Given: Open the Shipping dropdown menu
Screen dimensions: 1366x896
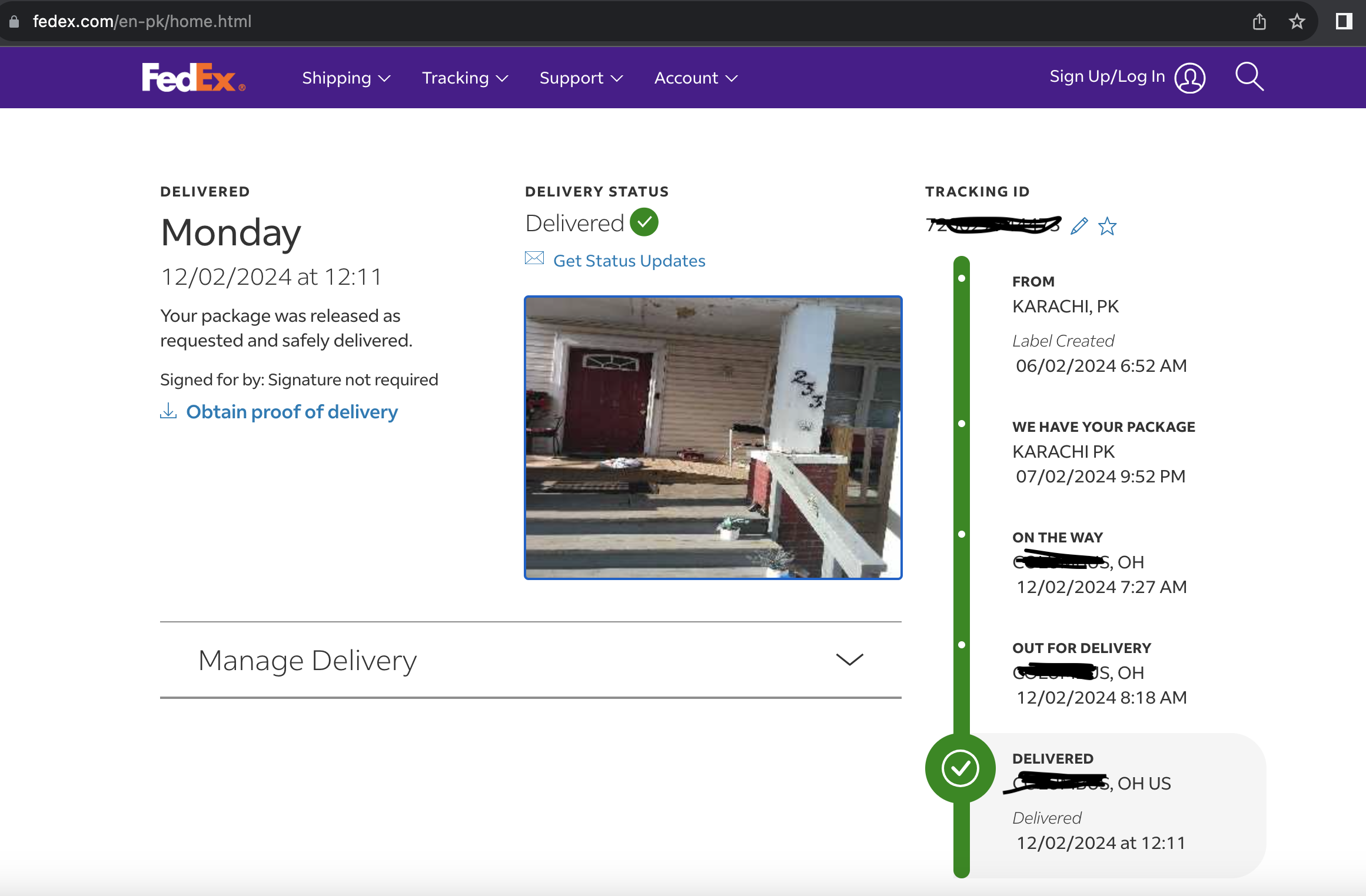Looking at the screenshot, I should (346, 78).
